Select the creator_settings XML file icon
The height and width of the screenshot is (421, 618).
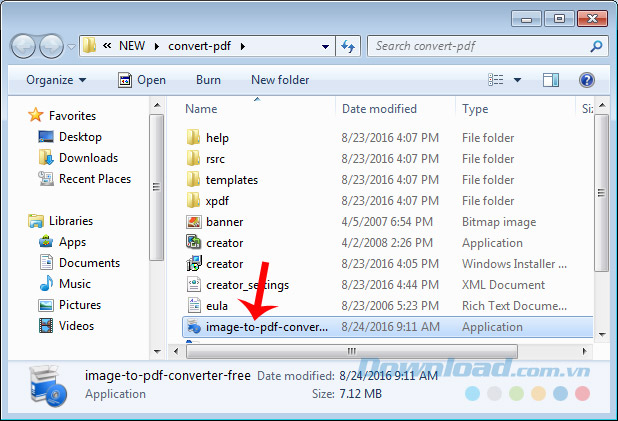194,284
